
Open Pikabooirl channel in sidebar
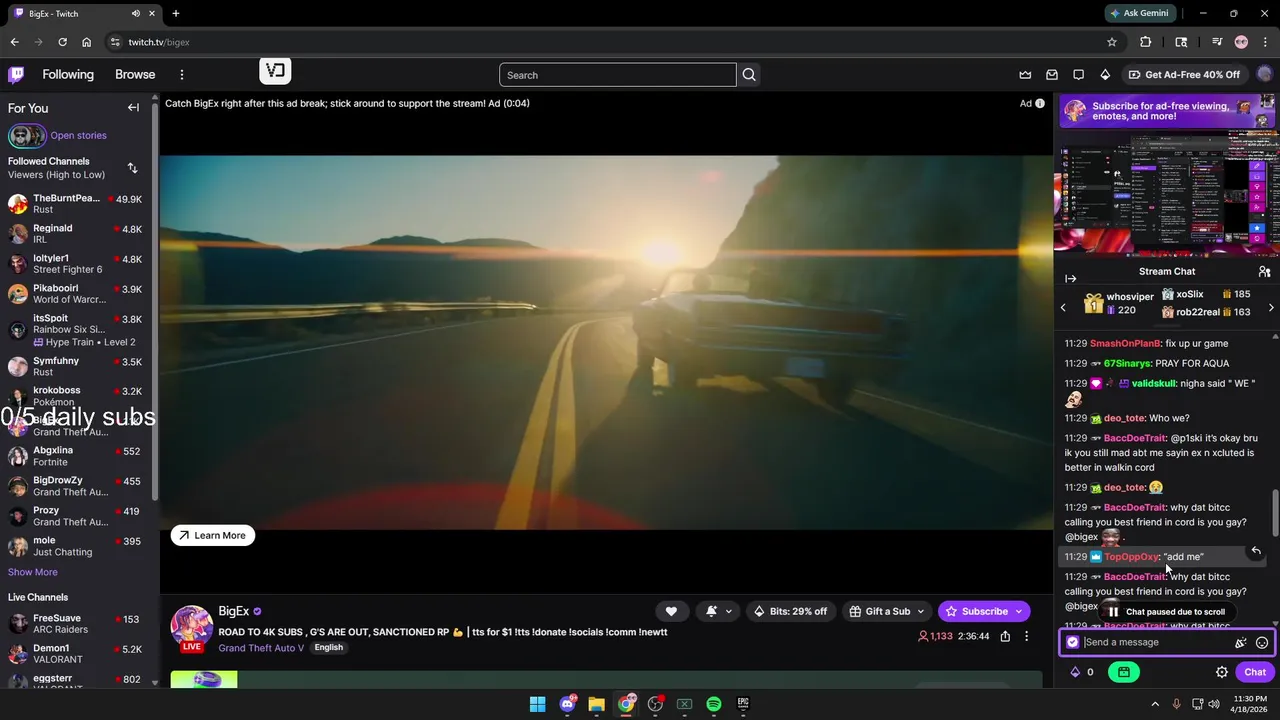tap(78, 294)
